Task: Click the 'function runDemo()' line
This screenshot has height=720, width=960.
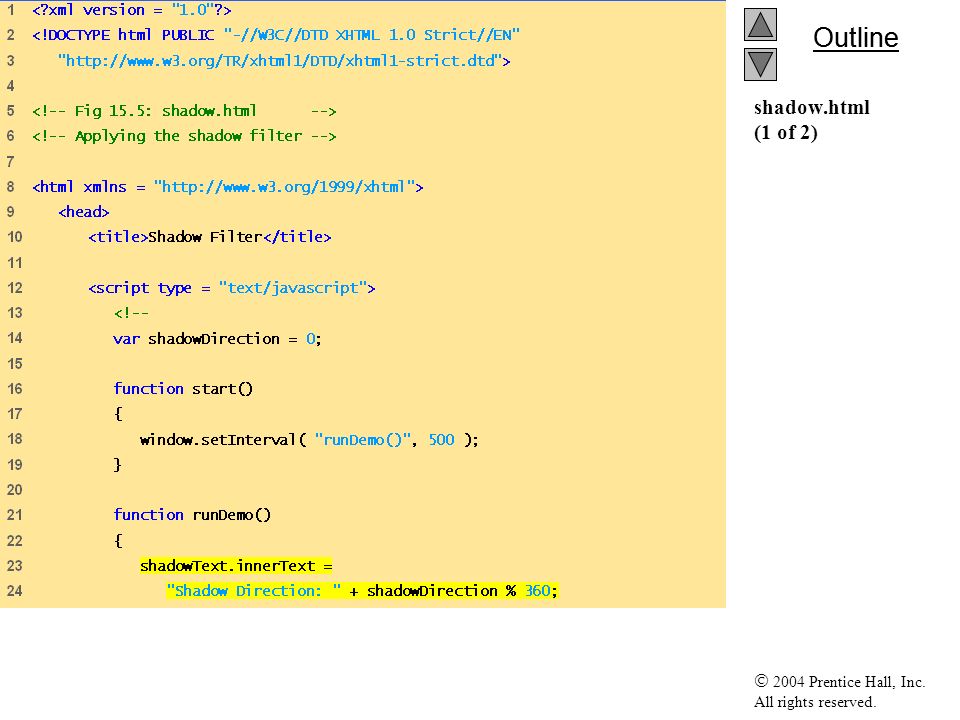Action: [192, 515]
